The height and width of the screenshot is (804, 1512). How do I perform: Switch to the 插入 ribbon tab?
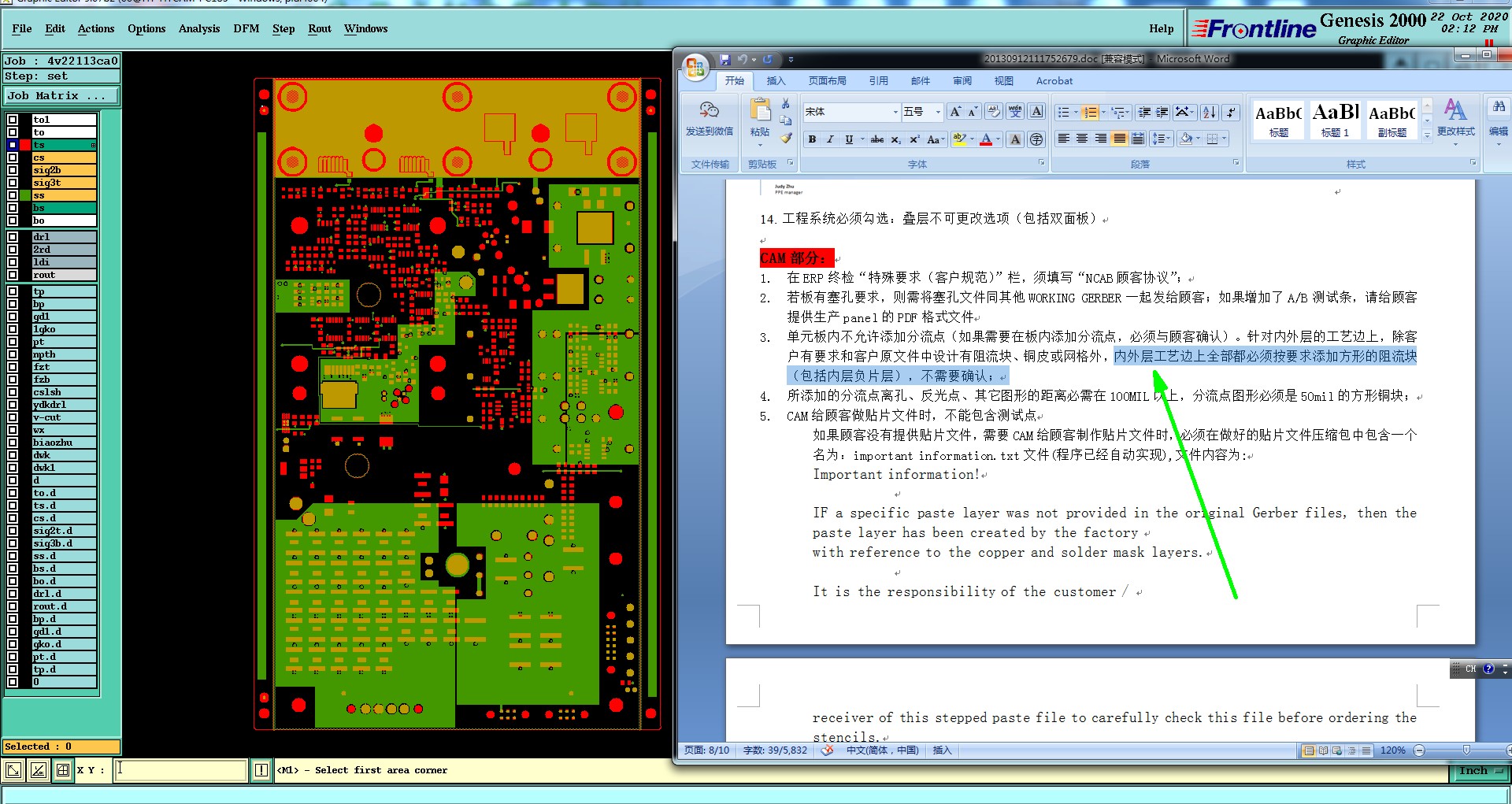tap(776, 80)
